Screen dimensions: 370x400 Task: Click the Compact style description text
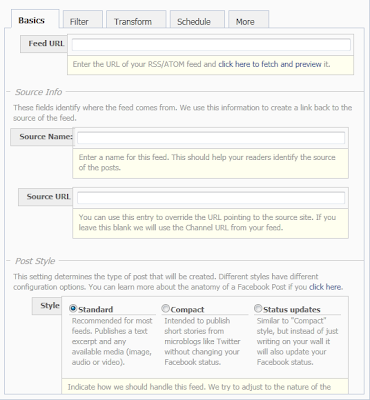point(202,341)
